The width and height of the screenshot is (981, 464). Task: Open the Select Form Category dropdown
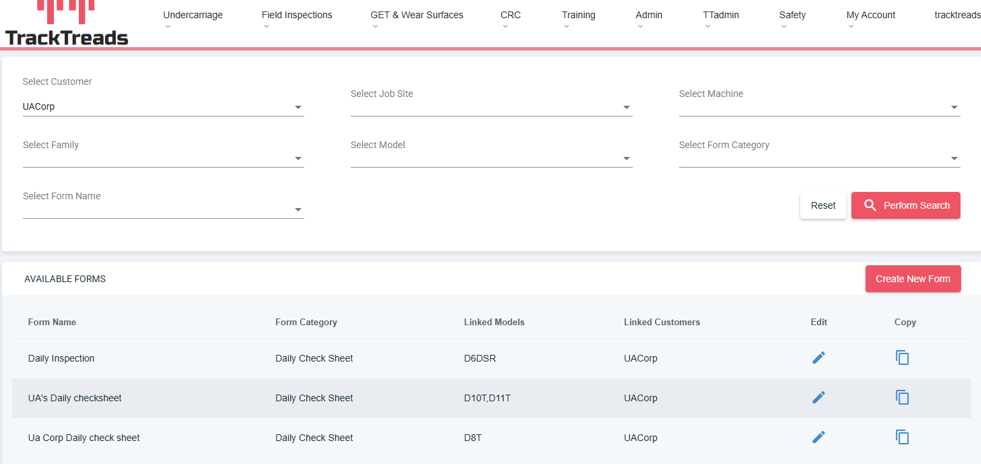click(818, 158)
